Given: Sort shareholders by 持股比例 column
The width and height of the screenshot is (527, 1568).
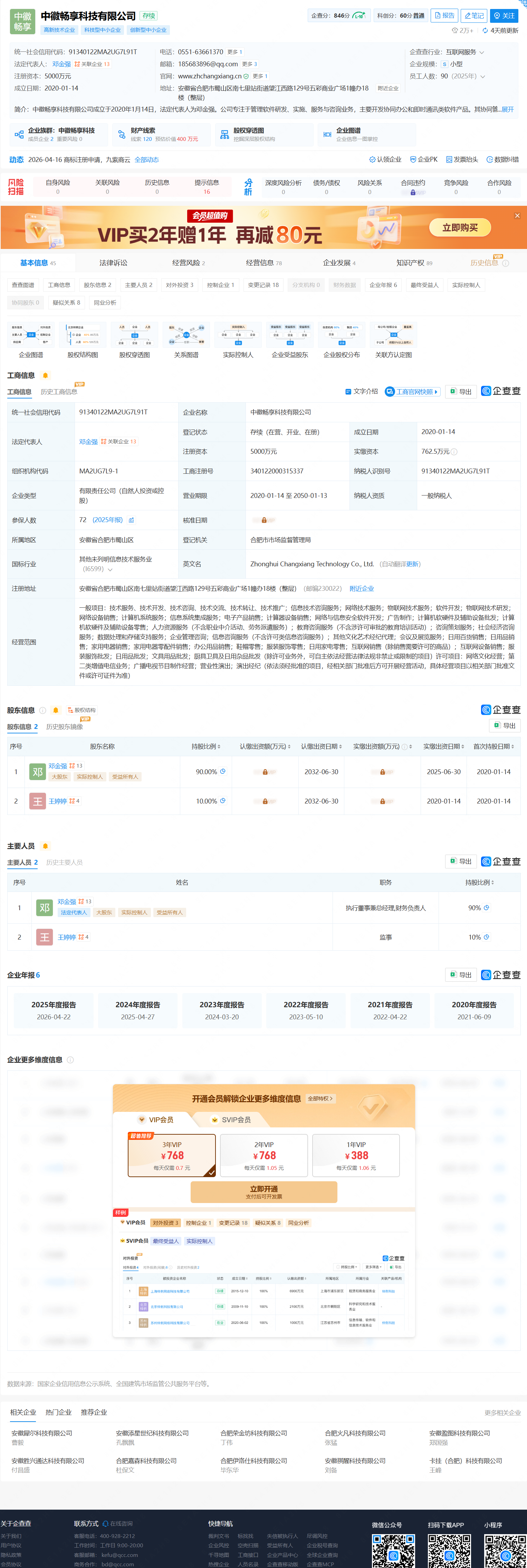Looking at the screenshot, I should [x=206, y=746].
